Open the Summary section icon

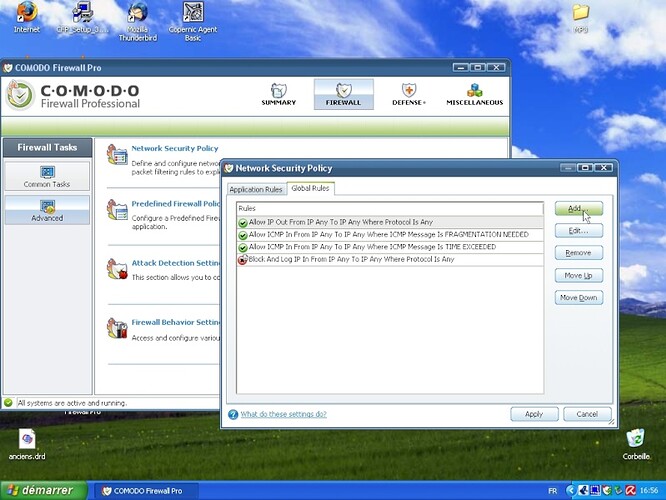279,94
